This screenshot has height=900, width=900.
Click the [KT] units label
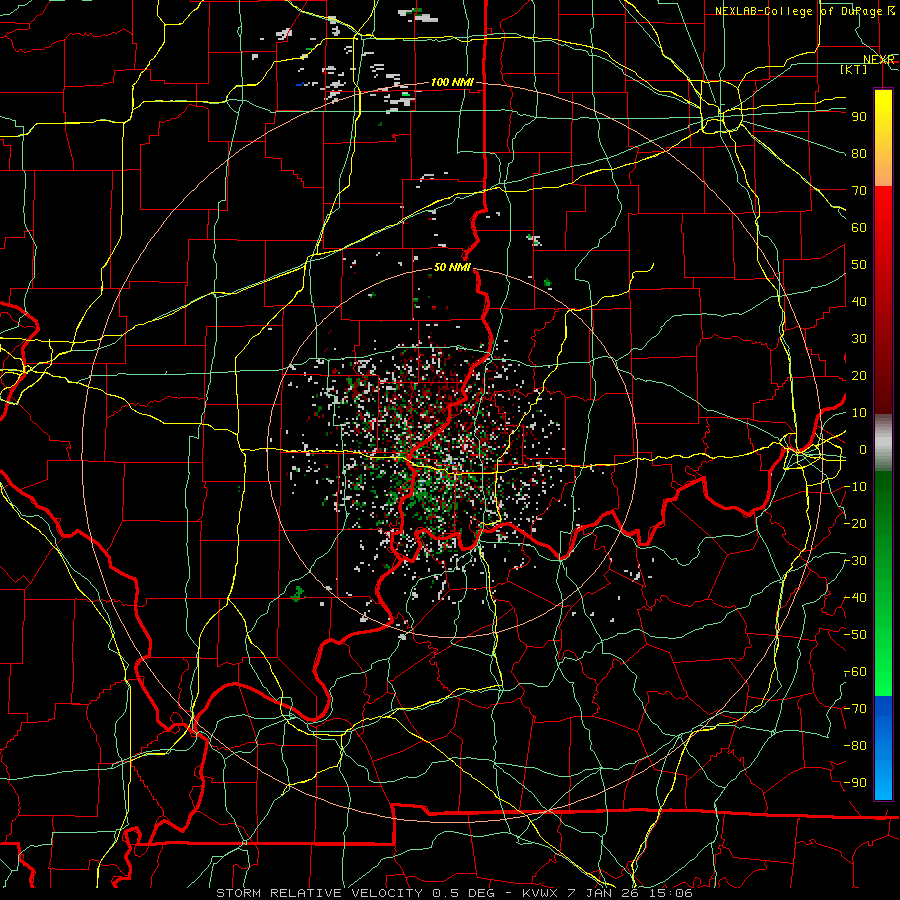click(854, 69)
